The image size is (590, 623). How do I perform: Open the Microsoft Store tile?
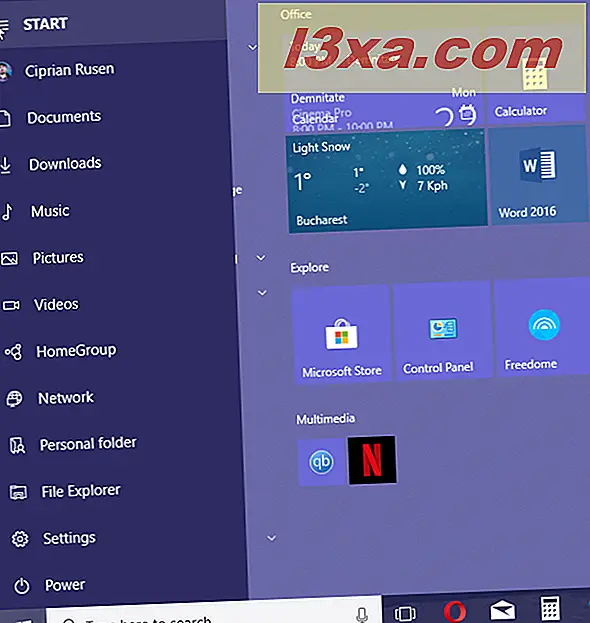click(342, 334)
